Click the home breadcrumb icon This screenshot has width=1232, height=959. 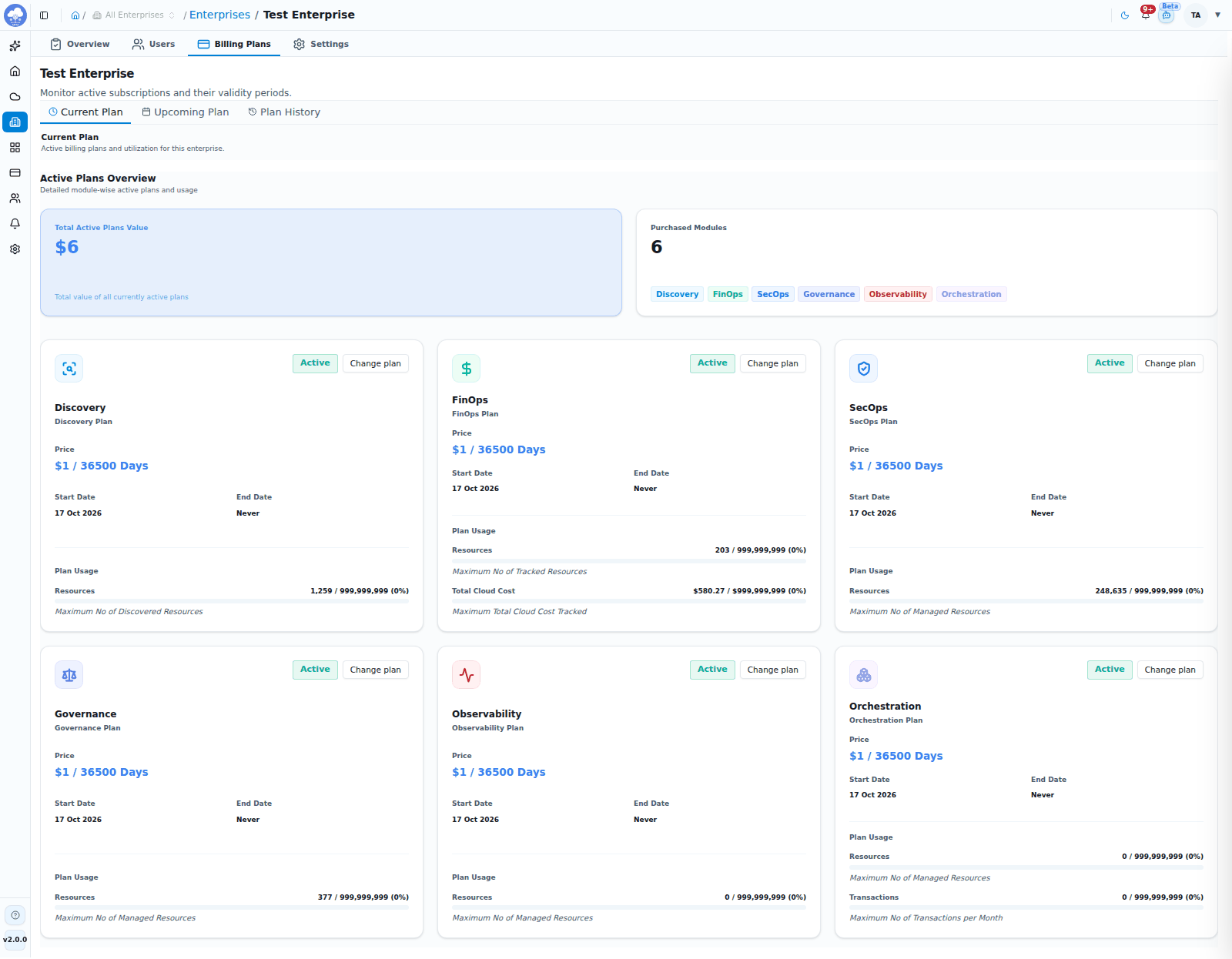click(75, 15)
